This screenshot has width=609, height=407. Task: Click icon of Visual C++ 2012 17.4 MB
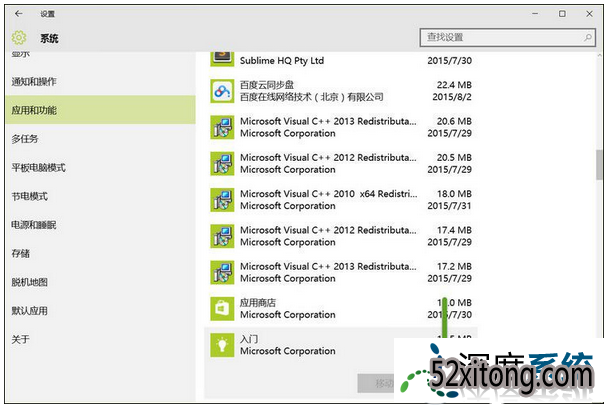(222, 236)
